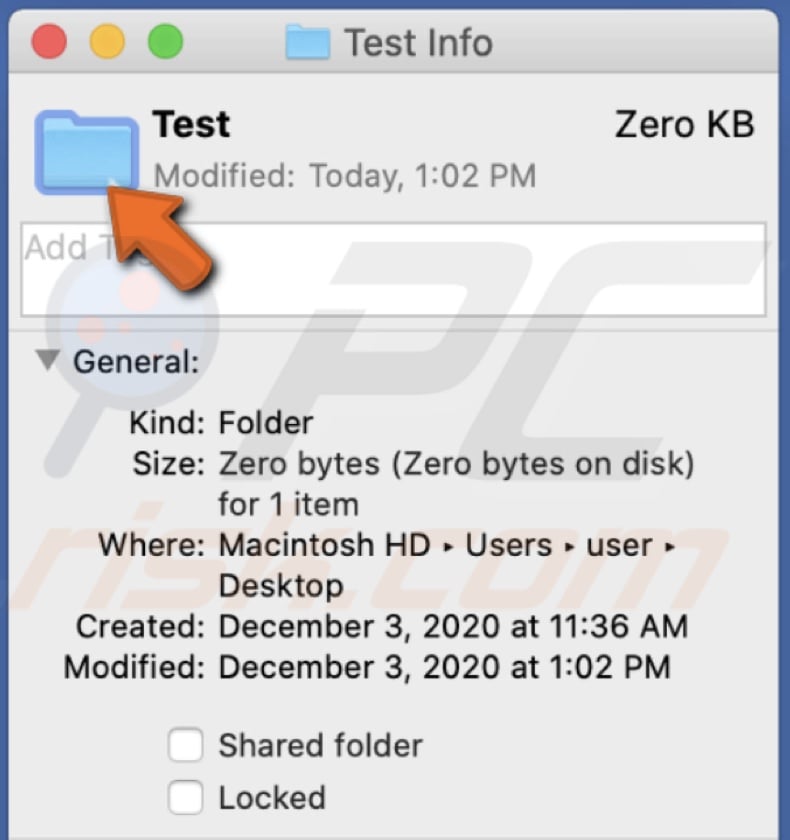Click the Kind: Folder text entry
The image size is (790, 840).
(x=220, y=422)
